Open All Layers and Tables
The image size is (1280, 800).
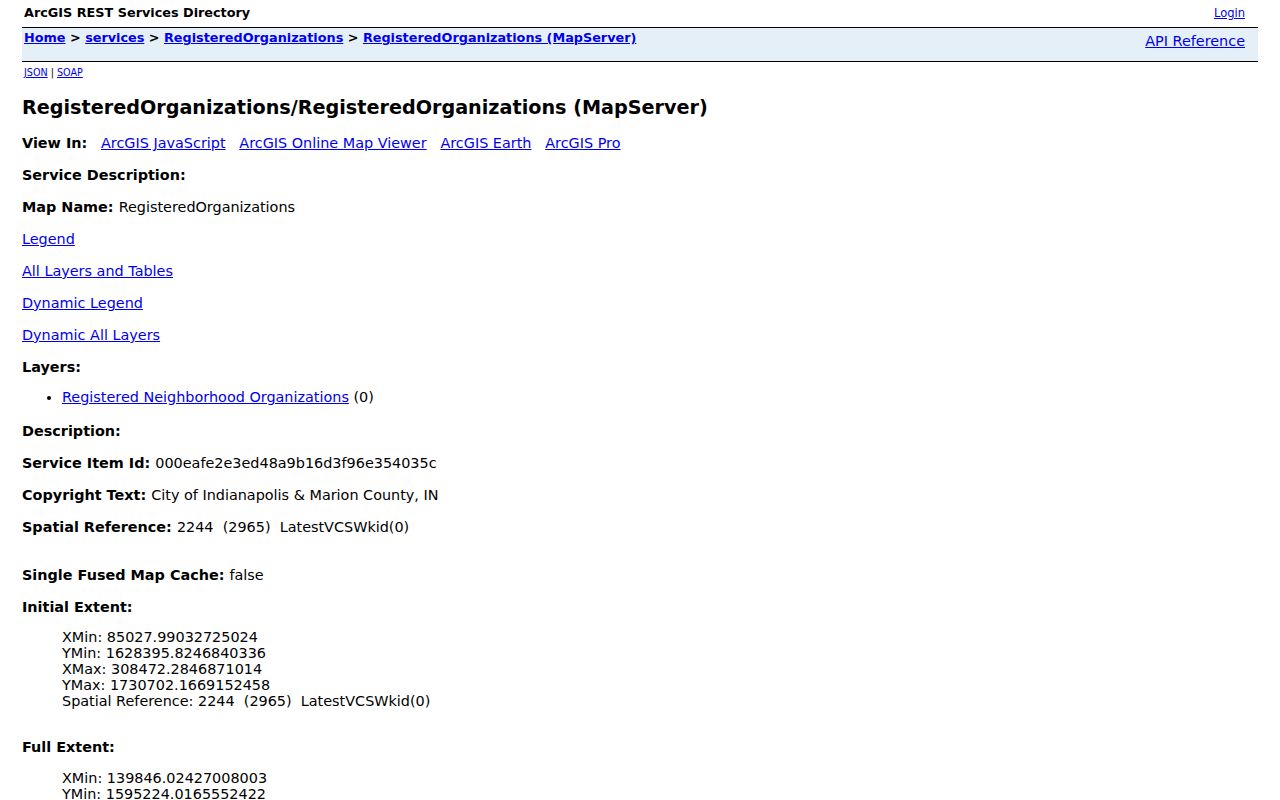tap(97, 271)
